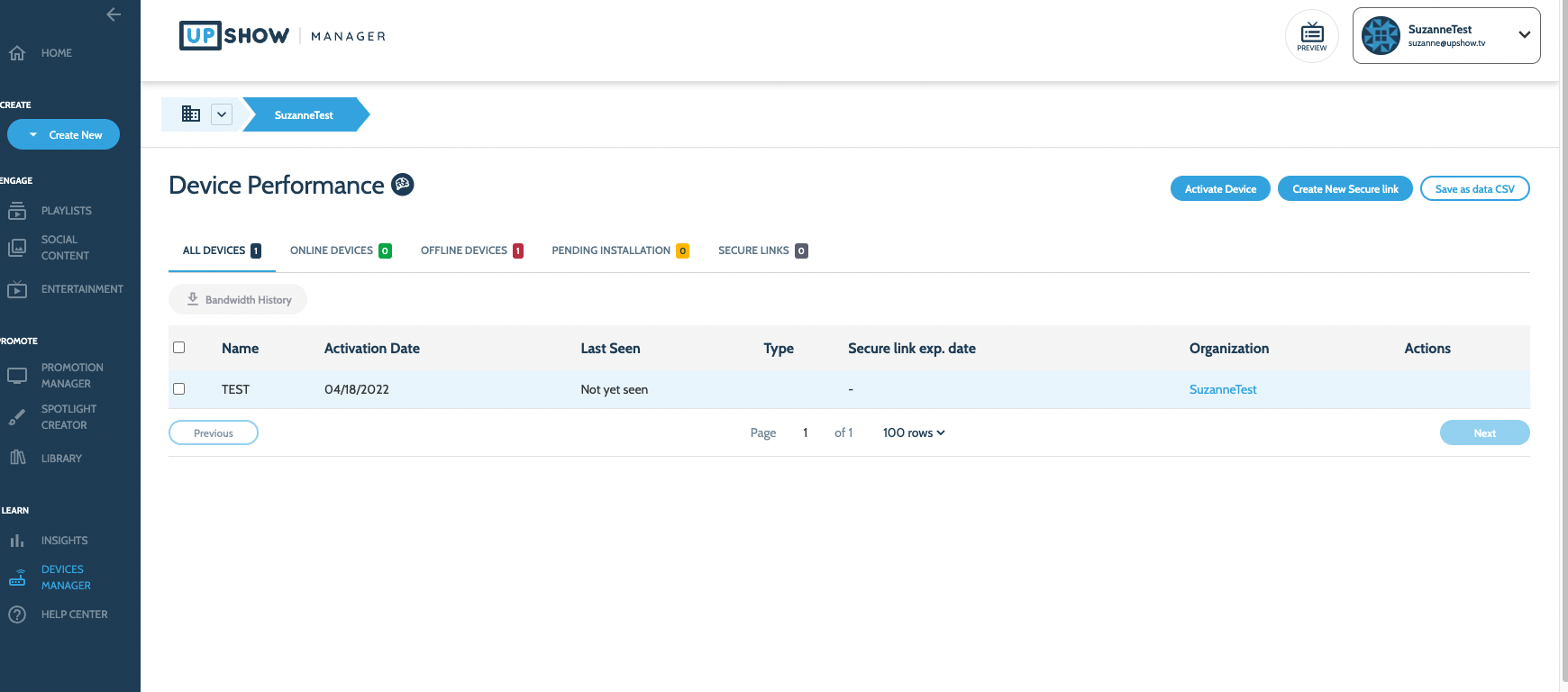1568x692 pixels.
Task: Open the SuzanneTest organization link
Action: pyautogui.click(x=1223, y=389)
